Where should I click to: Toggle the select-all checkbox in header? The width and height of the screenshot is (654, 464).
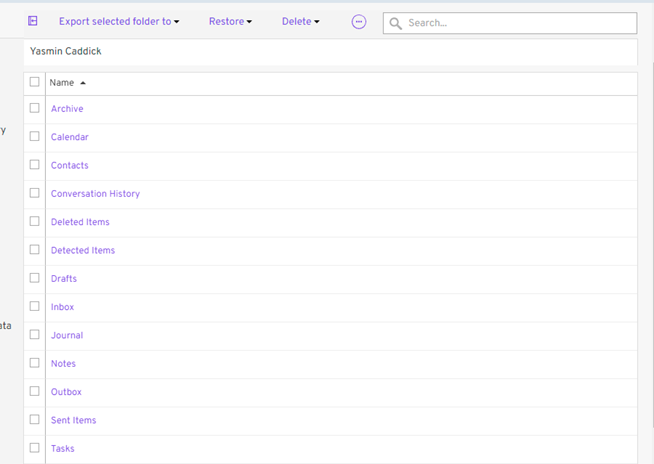pos(35,82)
